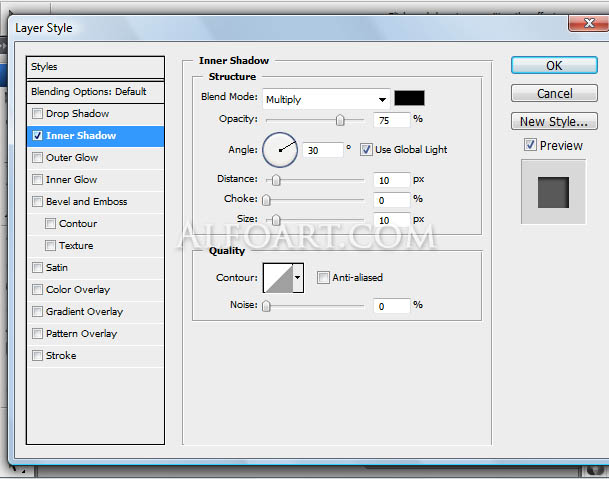Click the style preview thumbnail
The height and width of the screenshot is (479, 609).
tap(553, 192)
